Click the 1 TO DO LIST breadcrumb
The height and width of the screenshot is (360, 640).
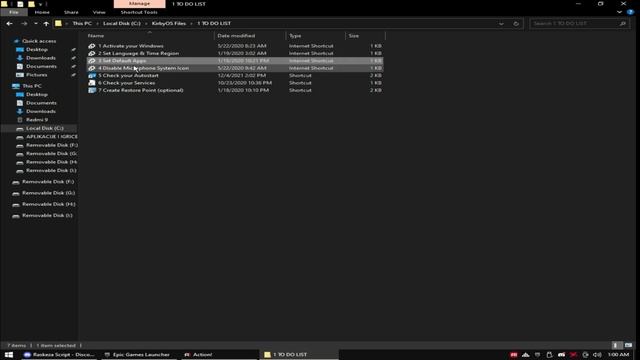(x=214, y=24)
